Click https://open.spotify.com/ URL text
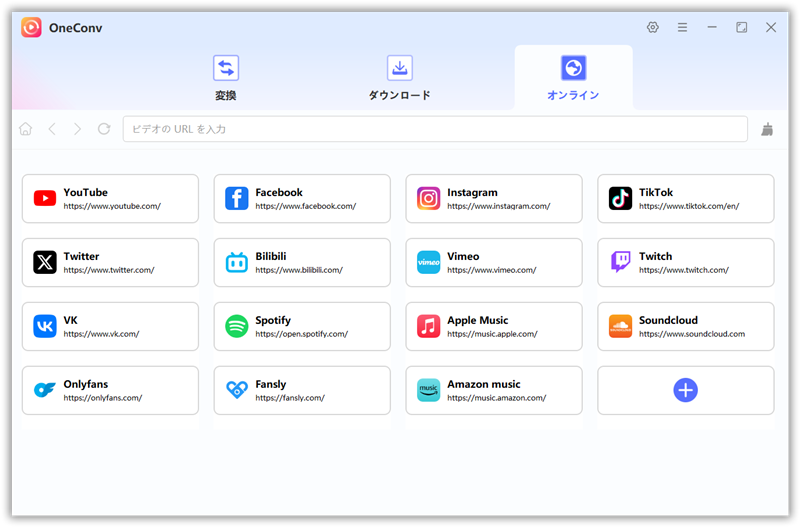Screen dimensions: 800x527 [302, 334]
